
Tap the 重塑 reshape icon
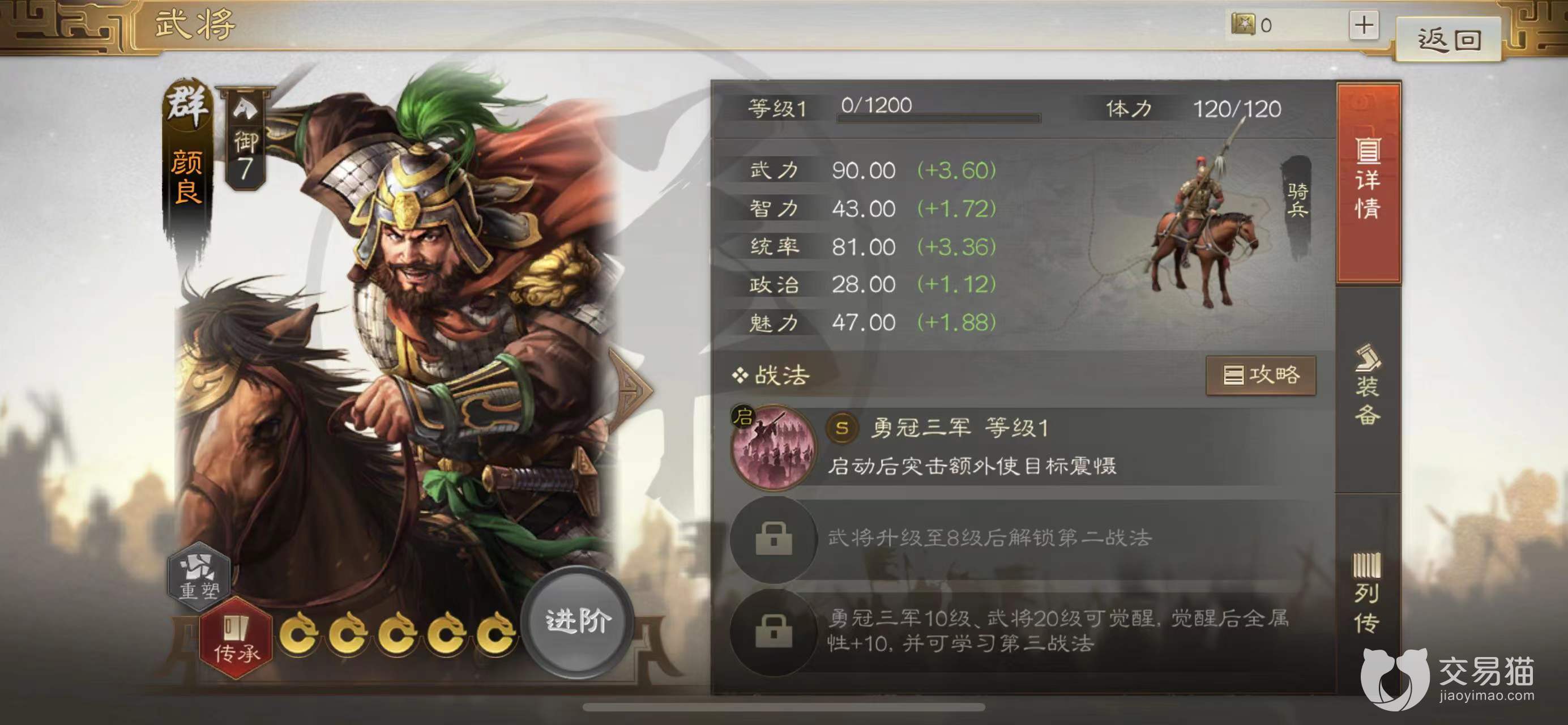point(199,574)
